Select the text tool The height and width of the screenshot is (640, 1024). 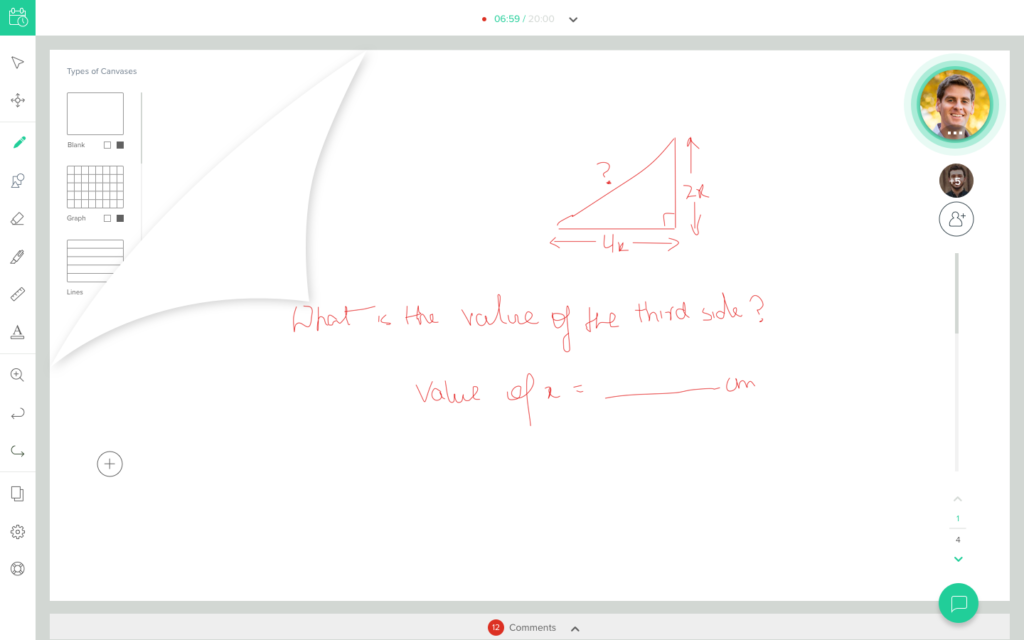[17, 332]
